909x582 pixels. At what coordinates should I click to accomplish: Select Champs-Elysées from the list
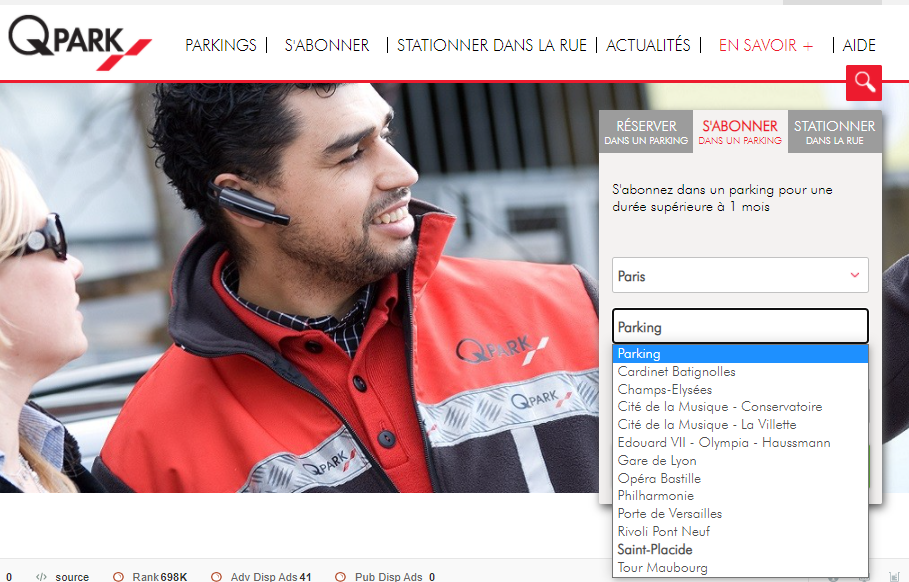click(x=740, y=390)
